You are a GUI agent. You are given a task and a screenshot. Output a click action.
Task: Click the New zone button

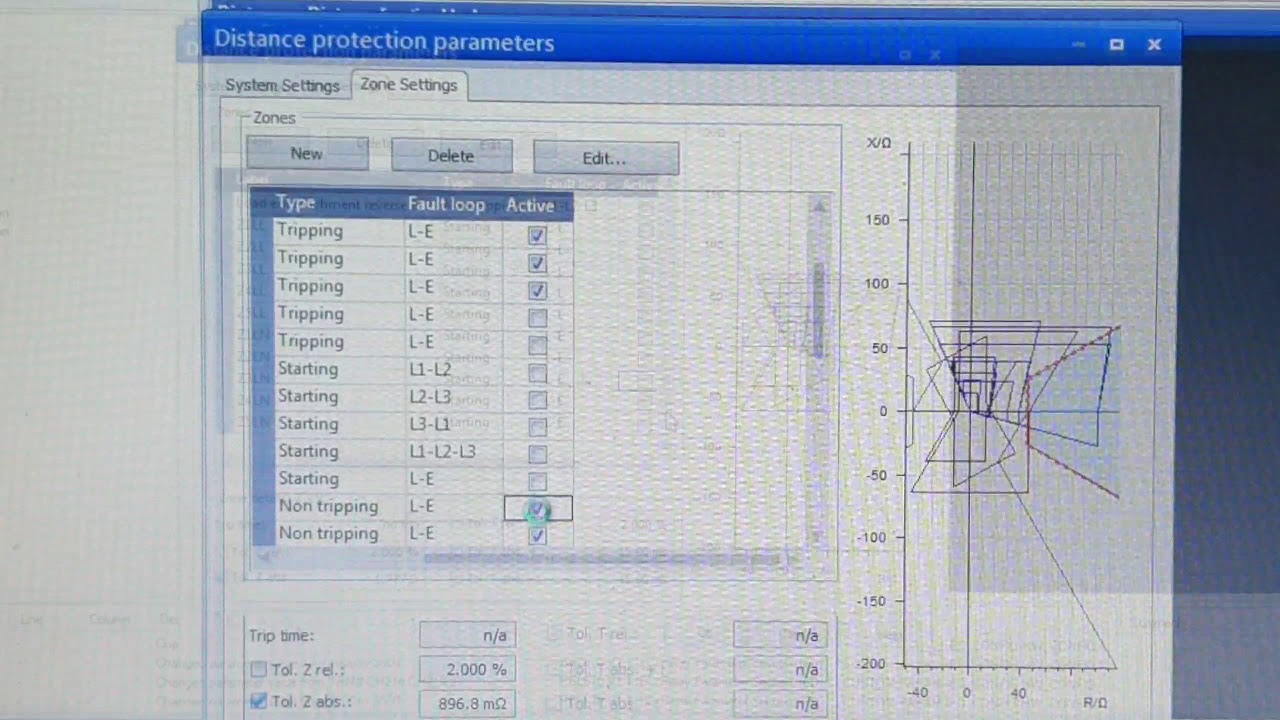(307, 154)
